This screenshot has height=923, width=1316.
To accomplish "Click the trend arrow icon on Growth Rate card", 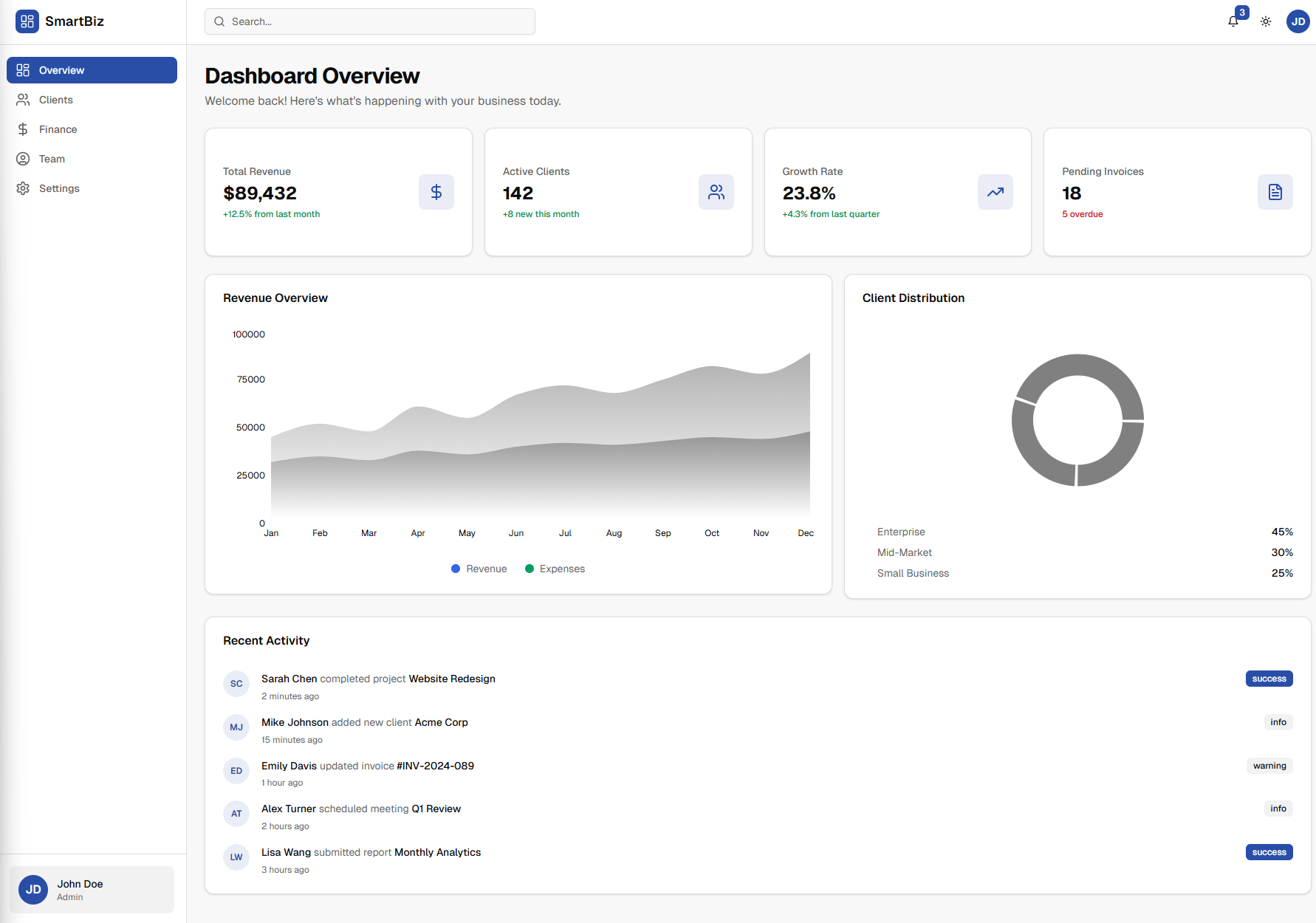I will (x=995, y=192).
